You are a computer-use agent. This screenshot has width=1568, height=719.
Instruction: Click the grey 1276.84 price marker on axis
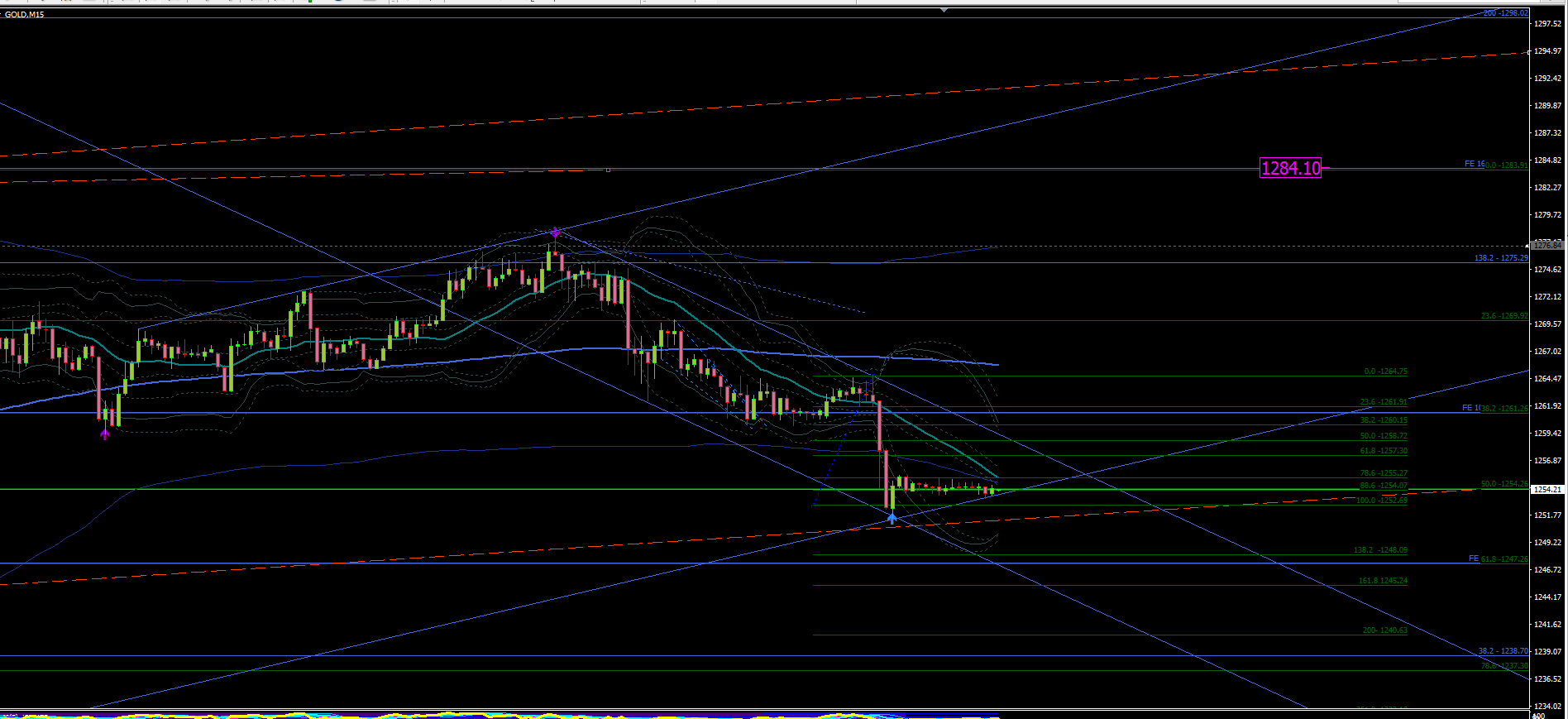coord(1547,245)
